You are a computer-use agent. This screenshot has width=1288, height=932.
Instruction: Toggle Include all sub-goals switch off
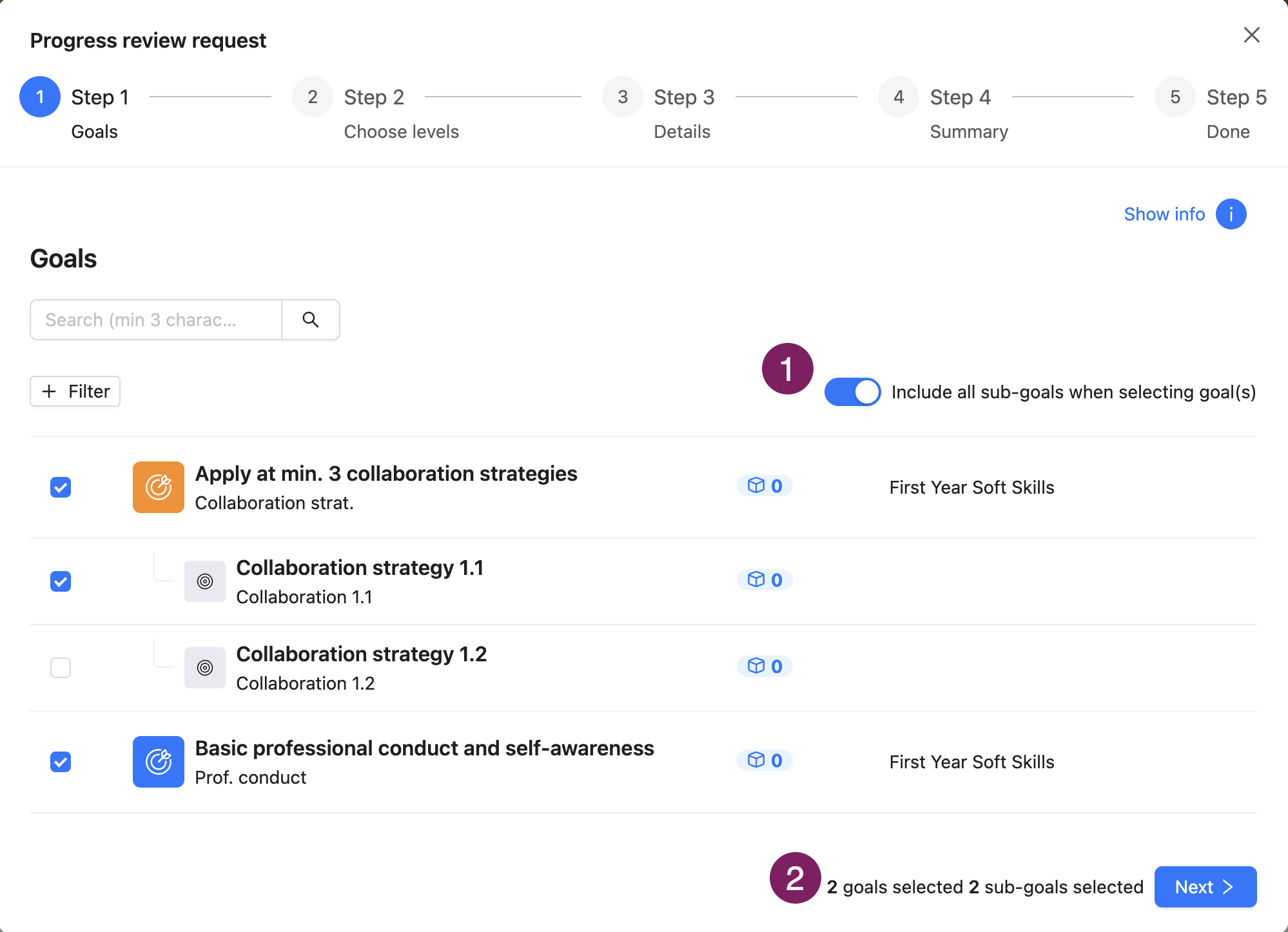(x=852, y=392)
